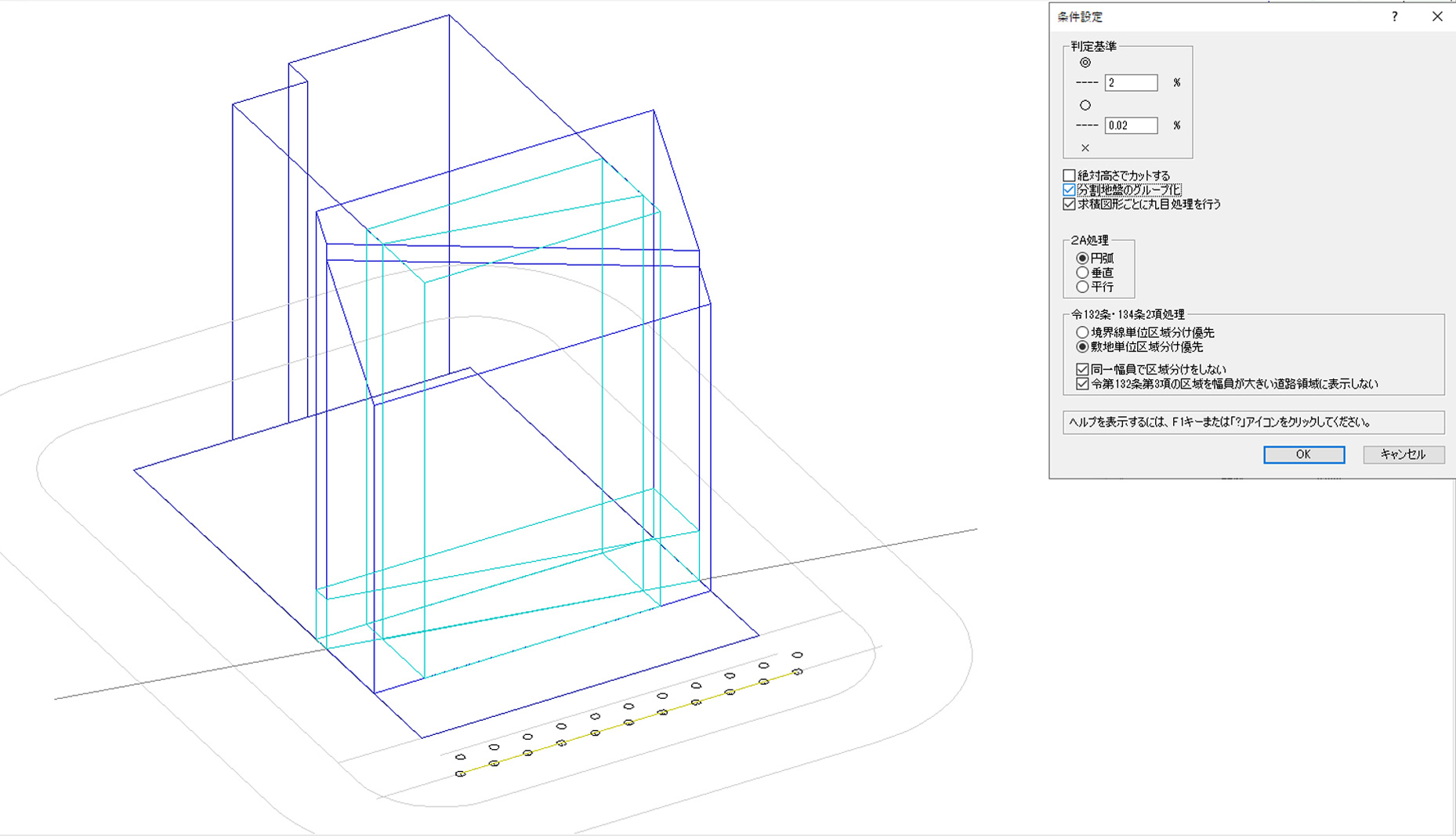
Task: Click the ◎ double-circle criterion symbol
Action: click(x=1085, y=63)
